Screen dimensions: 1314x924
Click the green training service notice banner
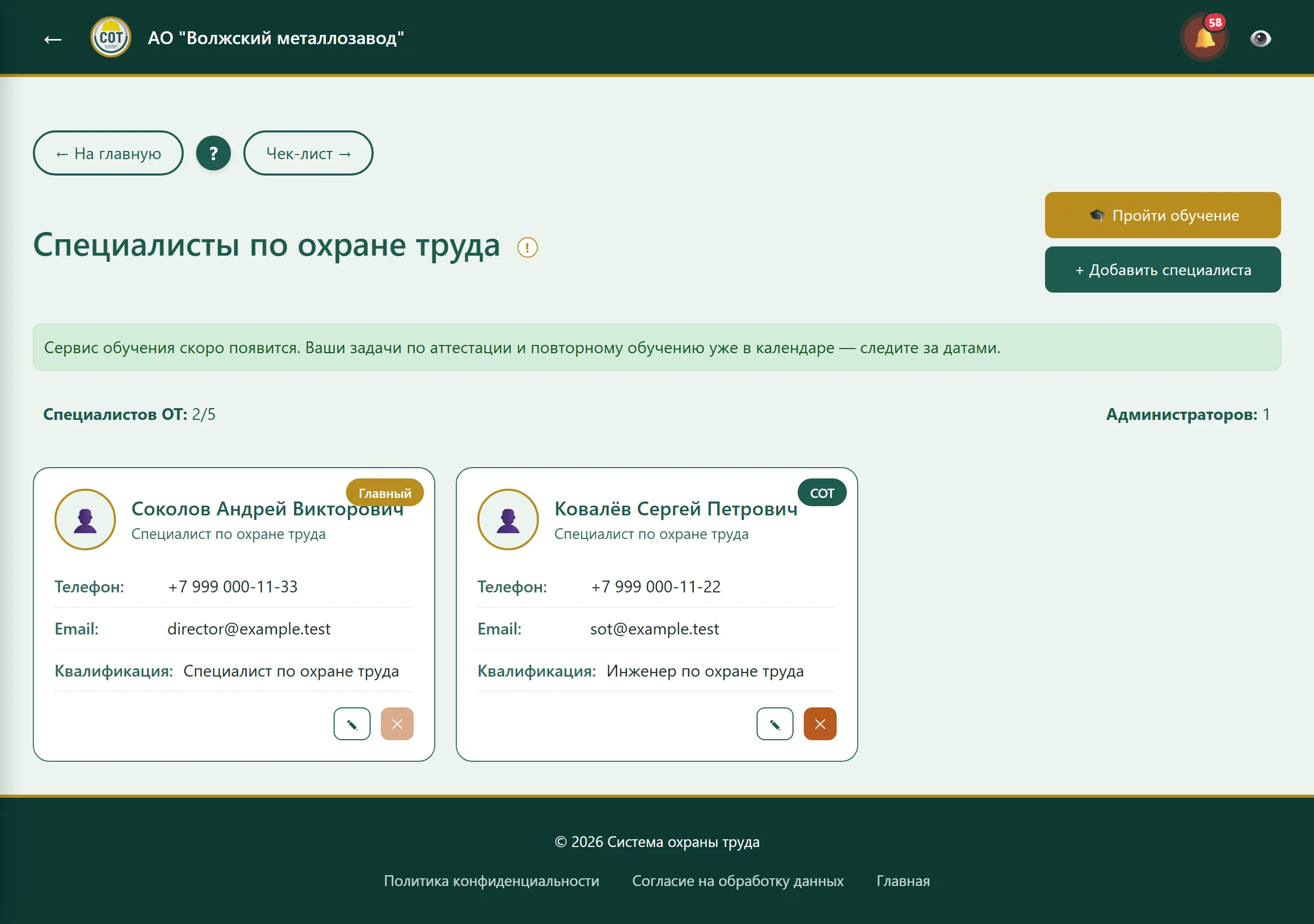[x=657, y=347]
